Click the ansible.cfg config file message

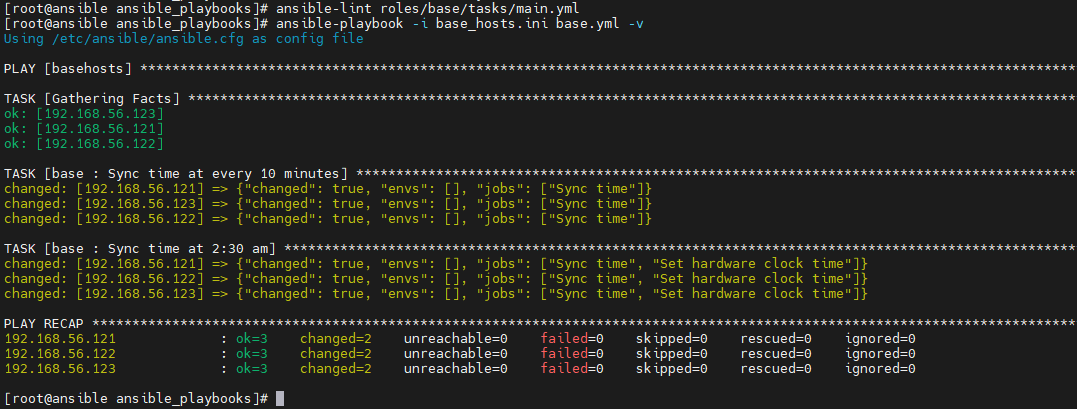coord(183,39)
